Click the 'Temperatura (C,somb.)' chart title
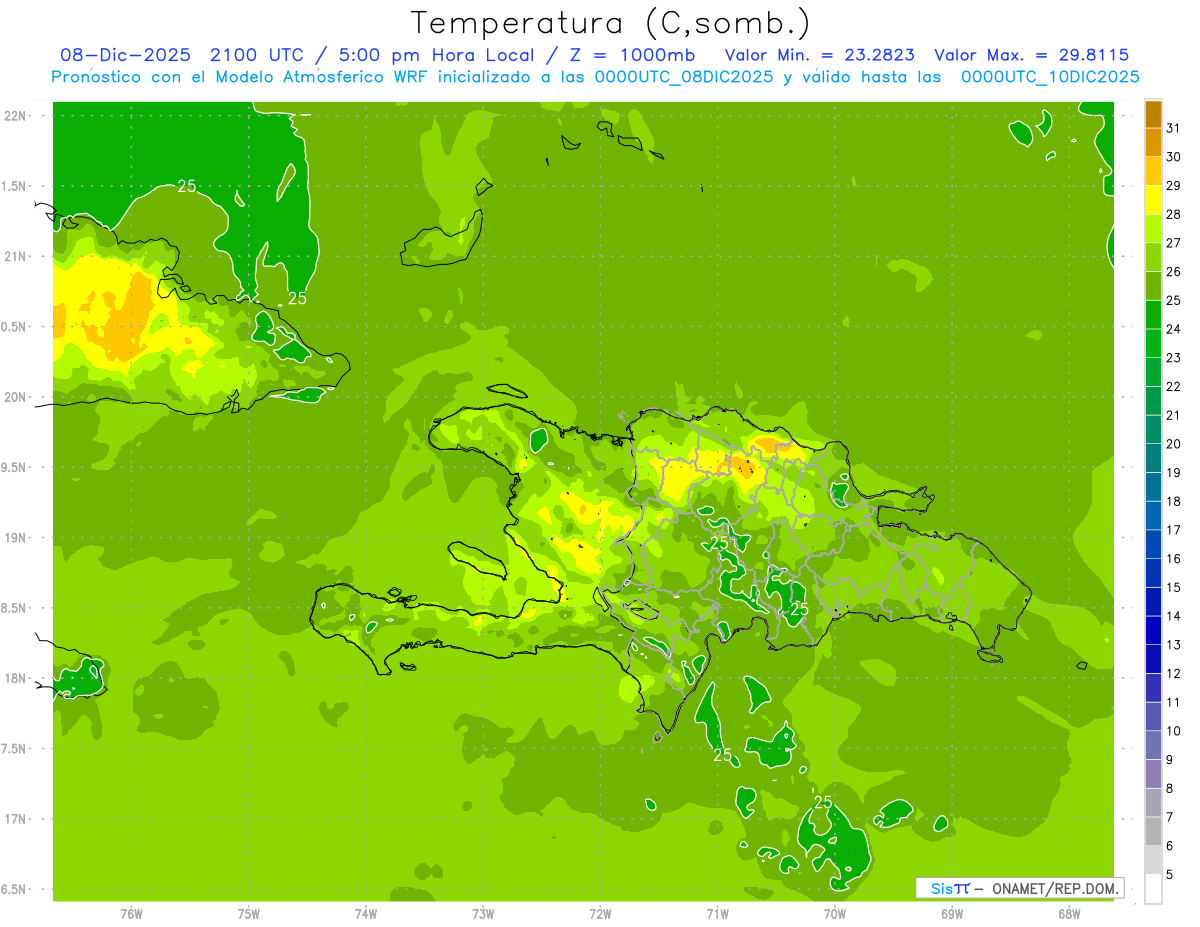1200x927 pixels. pyautogui.click(x=610, y=23)
